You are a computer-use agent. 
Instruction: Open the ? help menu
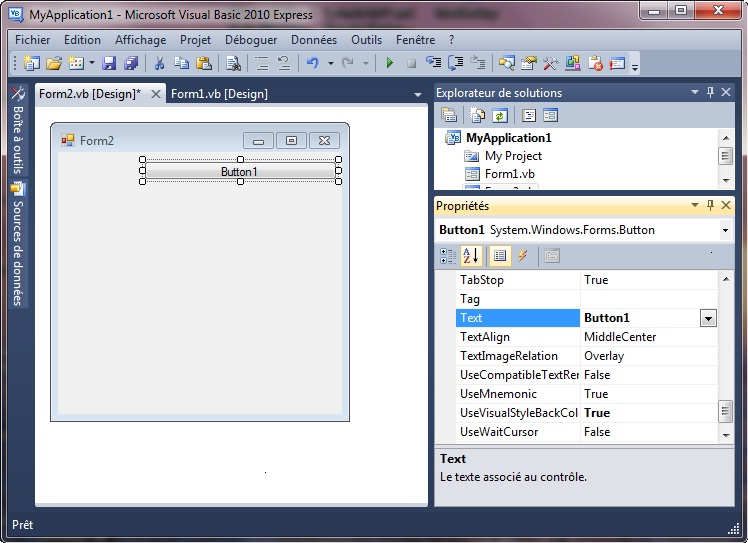tap(451, 40)
